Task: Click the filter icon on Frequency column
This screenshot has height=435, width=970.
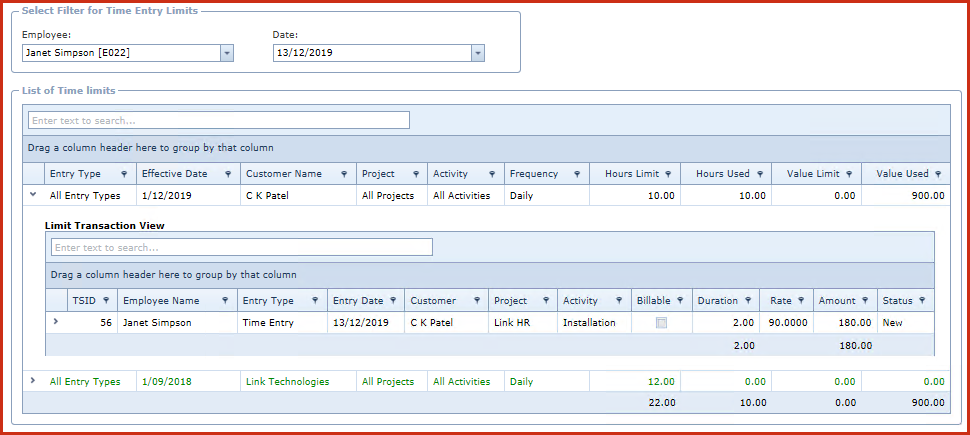Action: pos(577,174)
